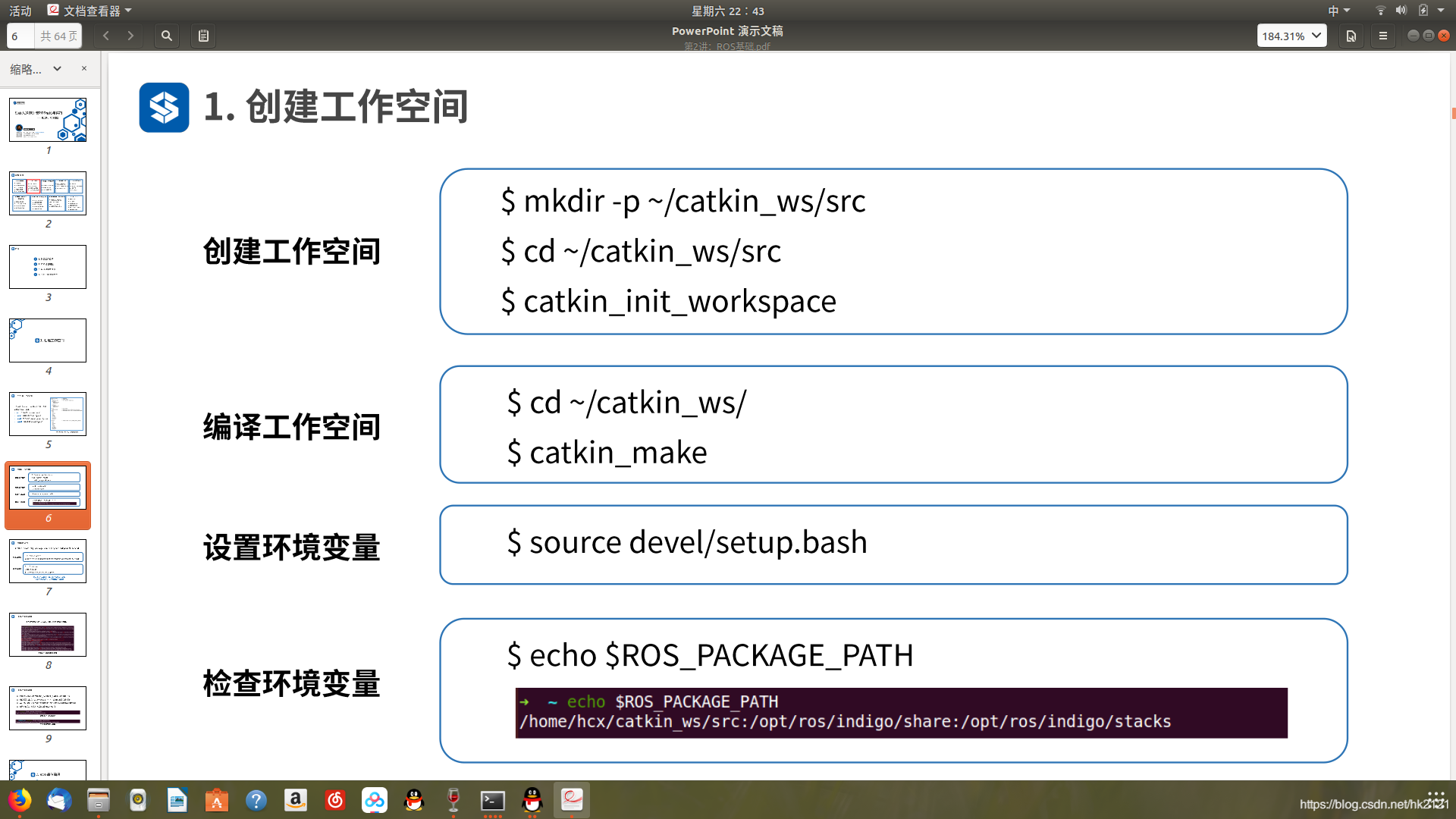Open the input method indicator menu
Viewport: 1456px width, 819px height.
click(x=1338, y=11)
